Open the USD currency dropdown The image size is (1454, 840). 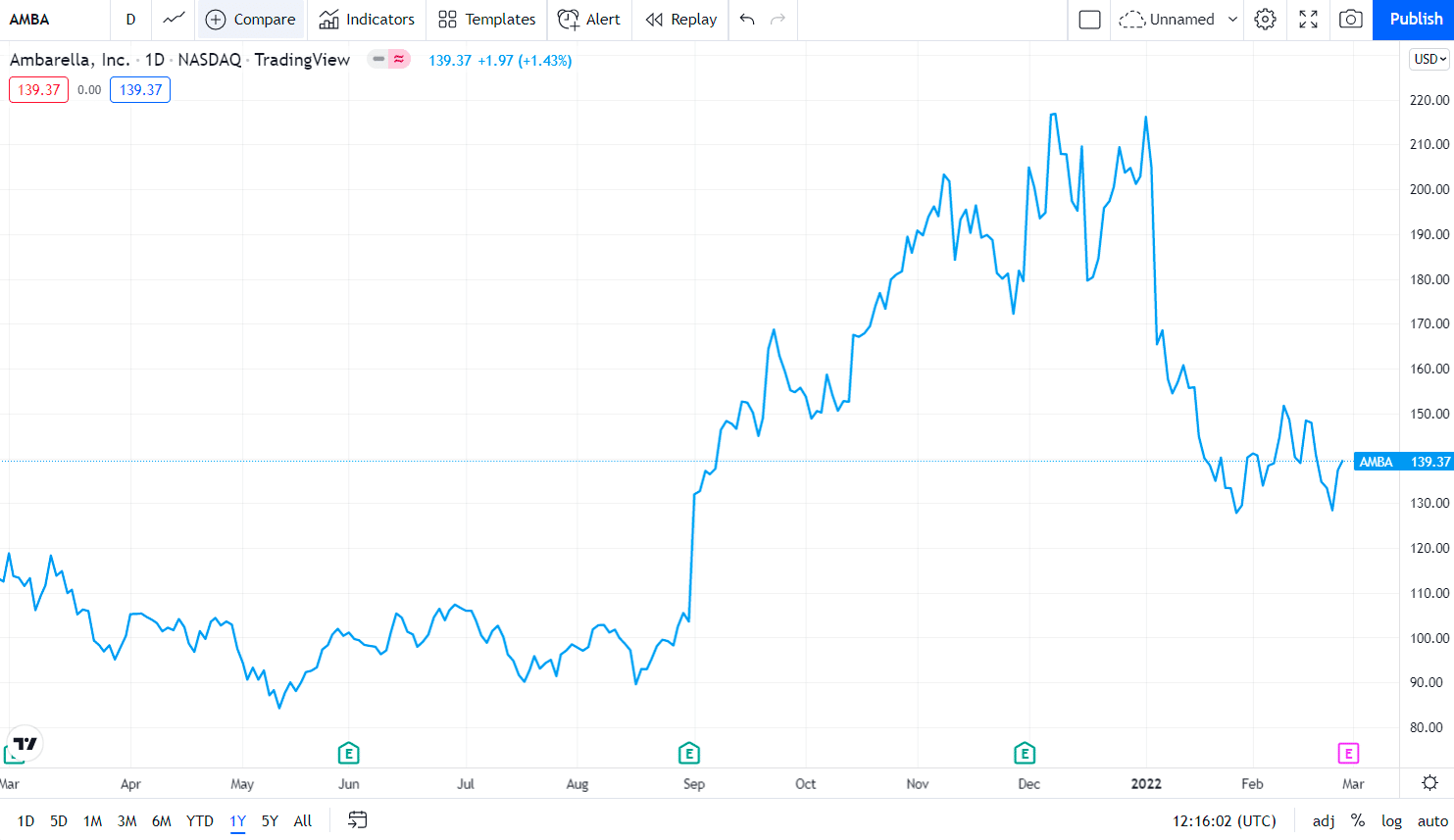tap(1430, 59)
